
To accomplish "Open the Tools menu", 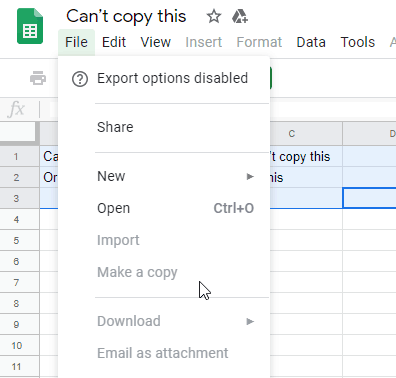I will [358, 42].
